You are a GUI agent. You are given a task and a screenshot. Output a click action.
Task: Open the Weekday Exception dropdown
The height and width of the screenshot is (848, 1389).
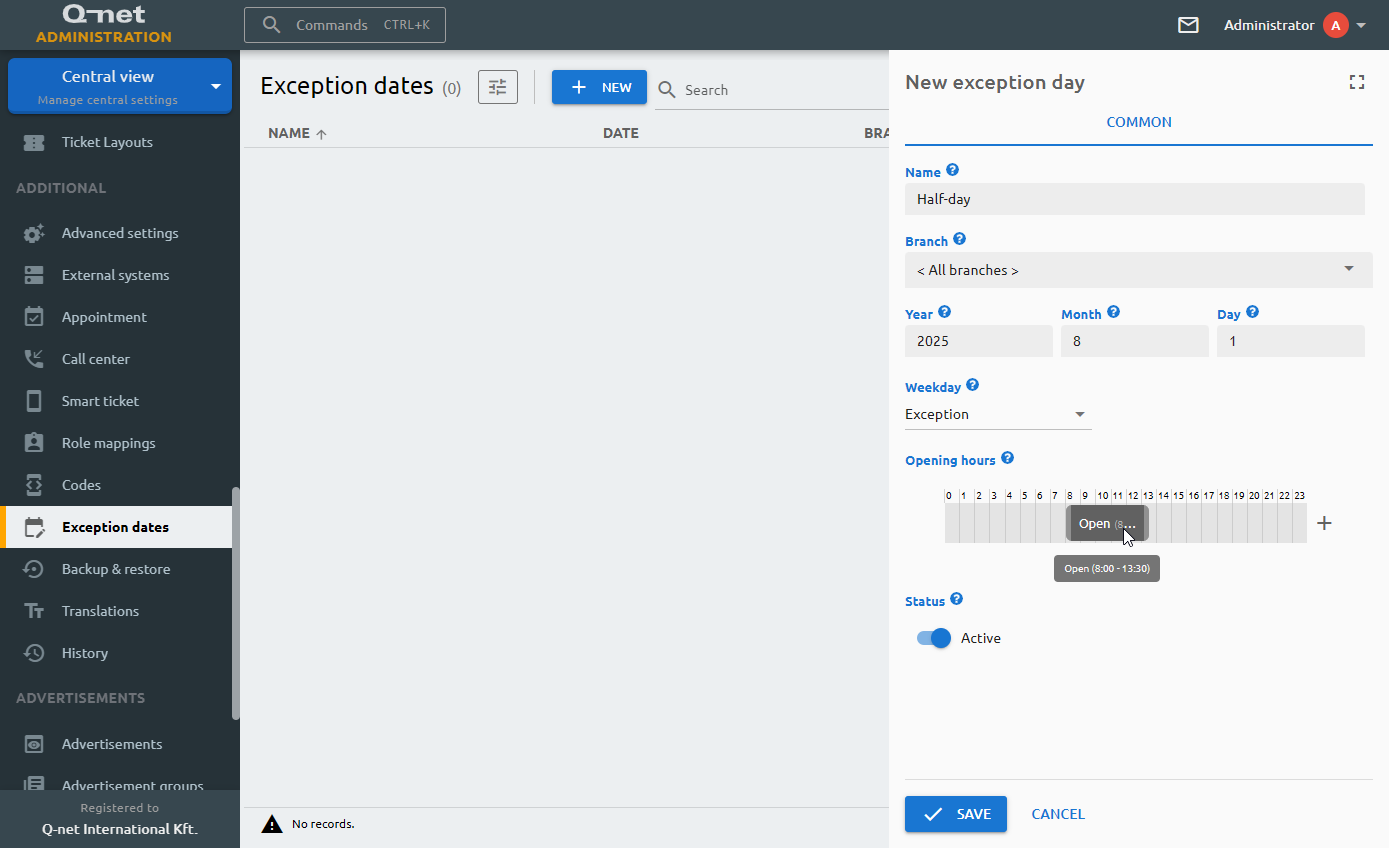[998, 414]
